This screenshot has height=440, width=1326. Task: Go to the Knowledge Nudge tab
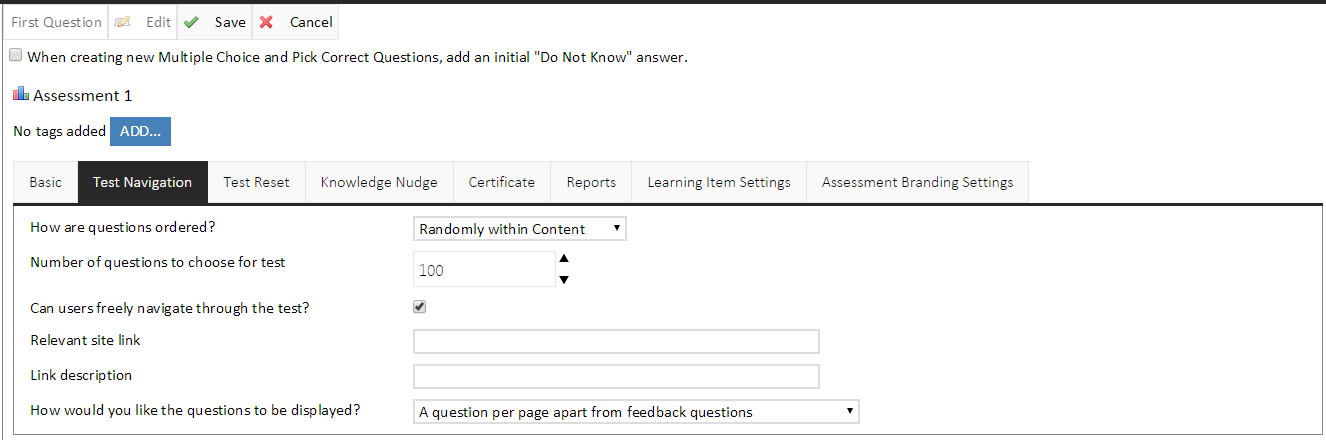click(x=379, y=182)
